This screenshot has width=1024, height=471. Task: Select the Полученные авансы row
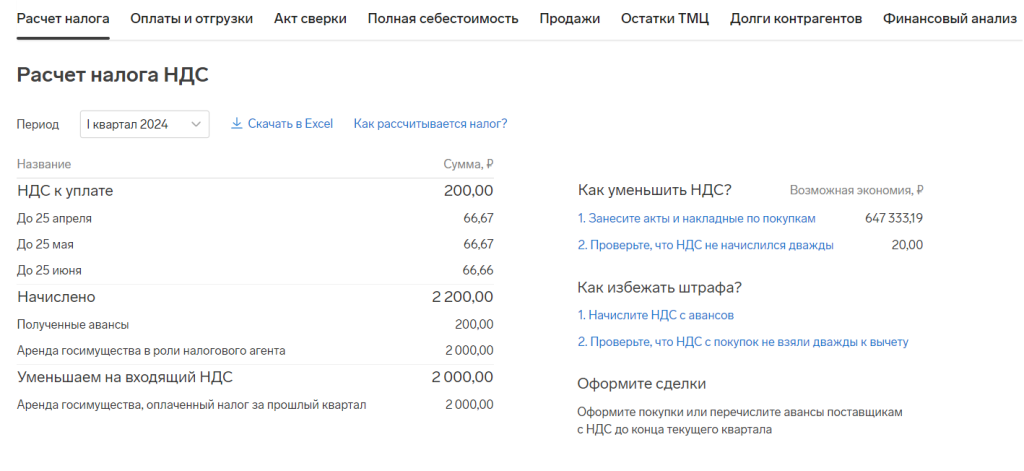(x=255, y=324)
